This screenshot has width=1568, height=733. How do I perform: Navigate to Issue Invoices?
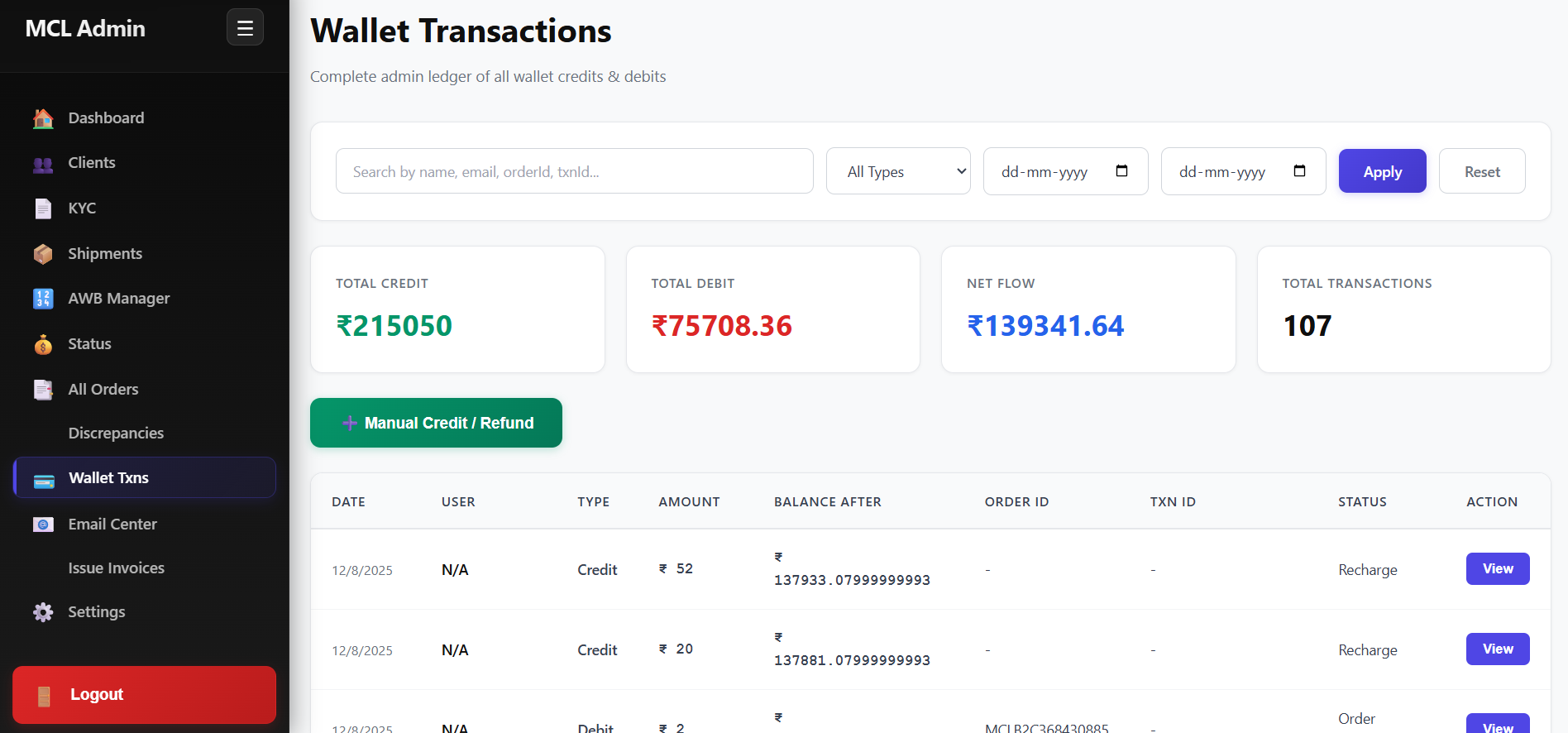(116, 568)
